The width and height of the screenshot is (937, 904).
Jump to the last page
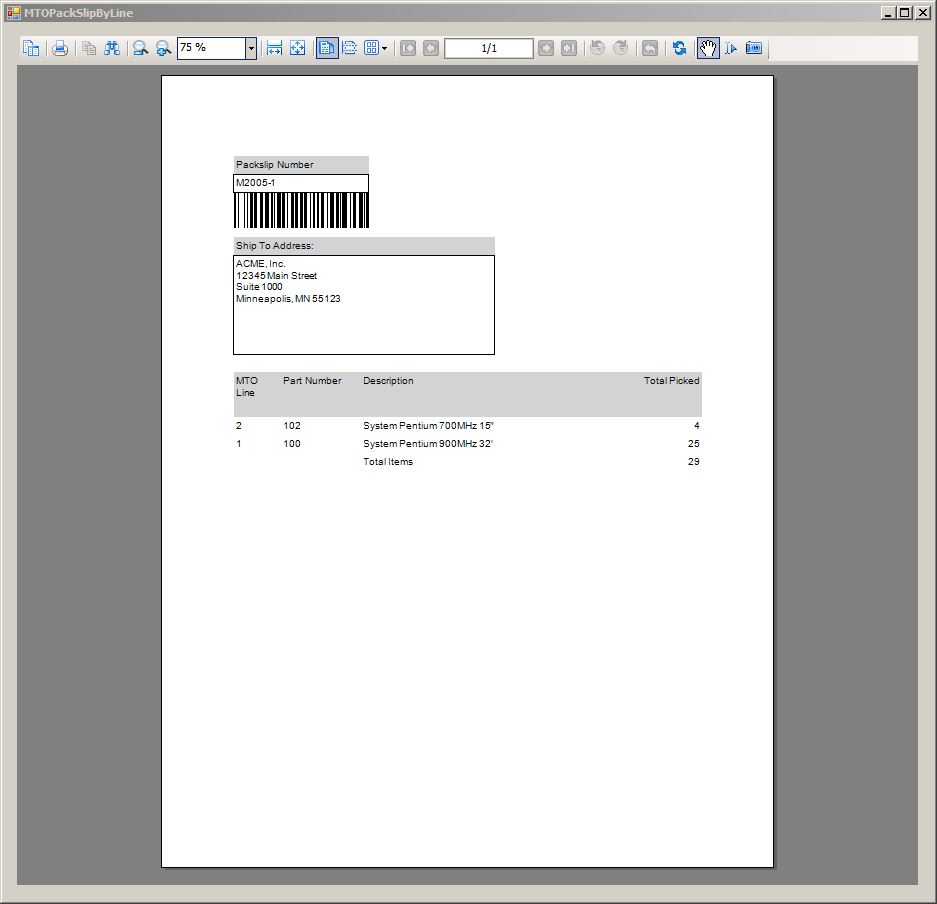pyautogui.click(x=568, y=48)
